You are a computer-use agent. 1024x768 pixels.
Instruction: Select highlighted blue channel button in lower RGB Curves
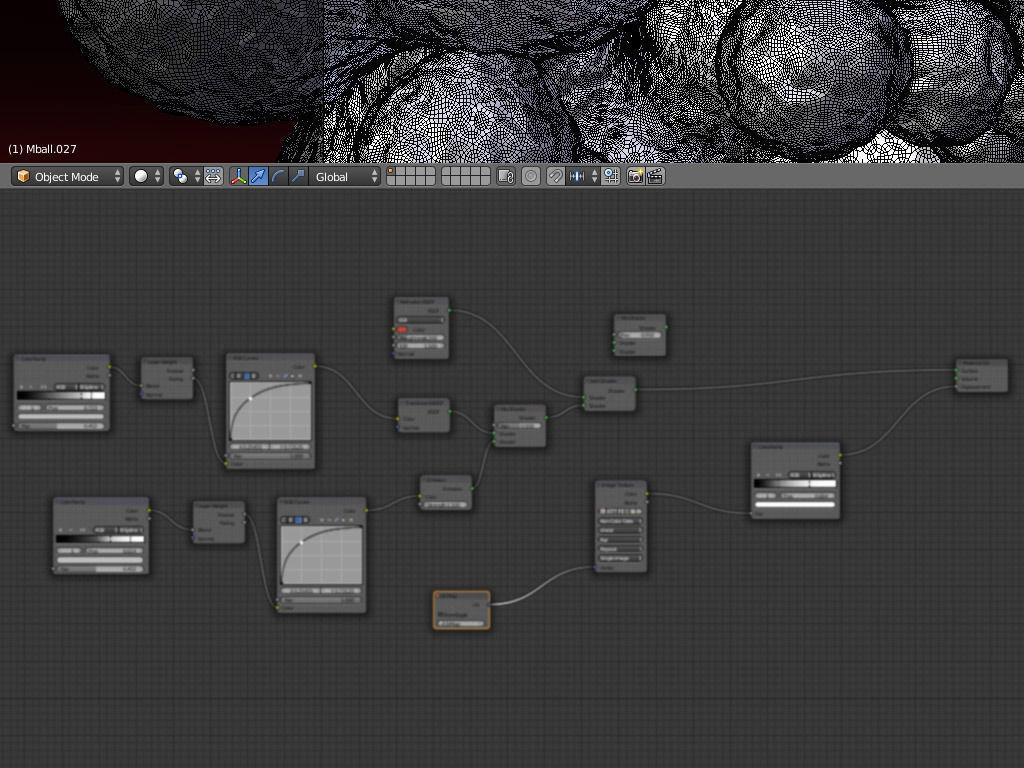pyautogui.click(x=298, y=520)
